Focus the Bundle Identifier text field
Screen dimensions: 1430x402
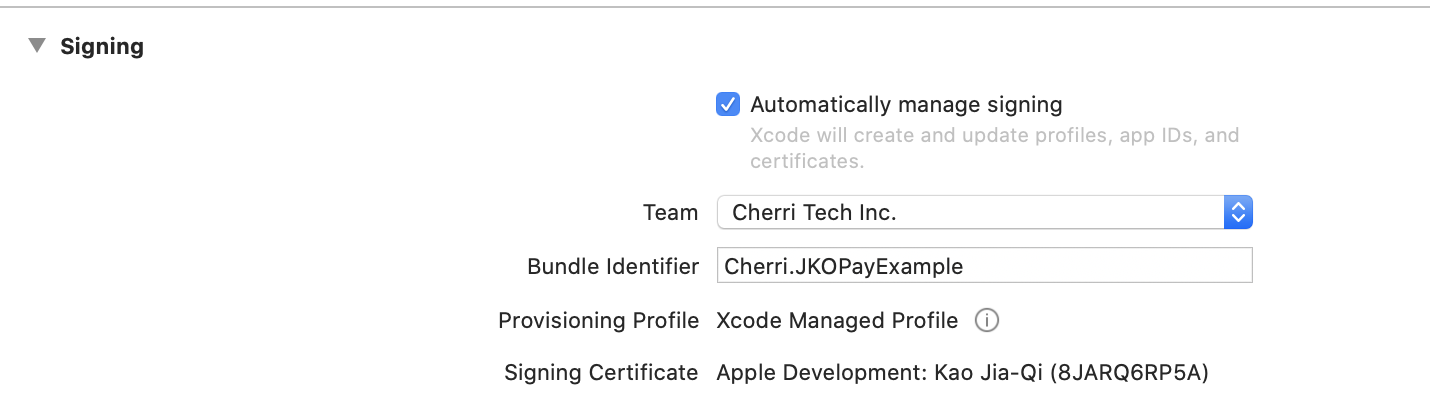[x=985, y=266]
